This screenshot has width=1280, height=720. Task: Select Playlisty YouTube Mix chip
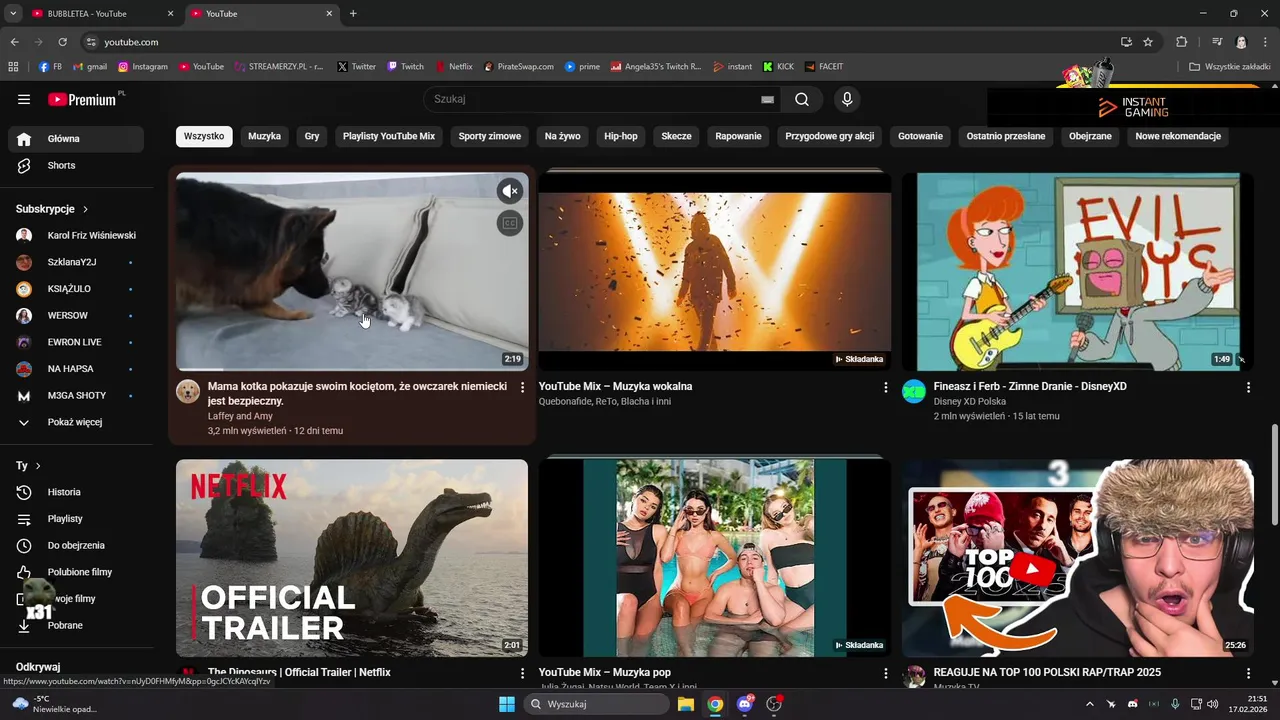point(389,136)
